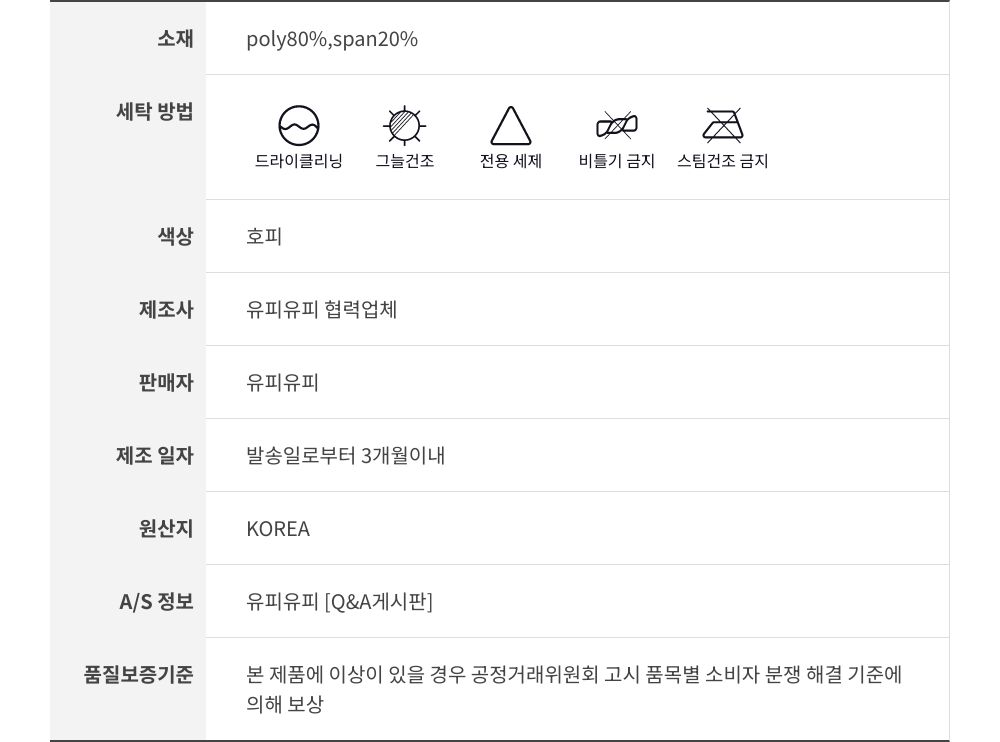Select the 소재 row header
This screenshot has height=742, width=1000.
[x=175, y=39]
